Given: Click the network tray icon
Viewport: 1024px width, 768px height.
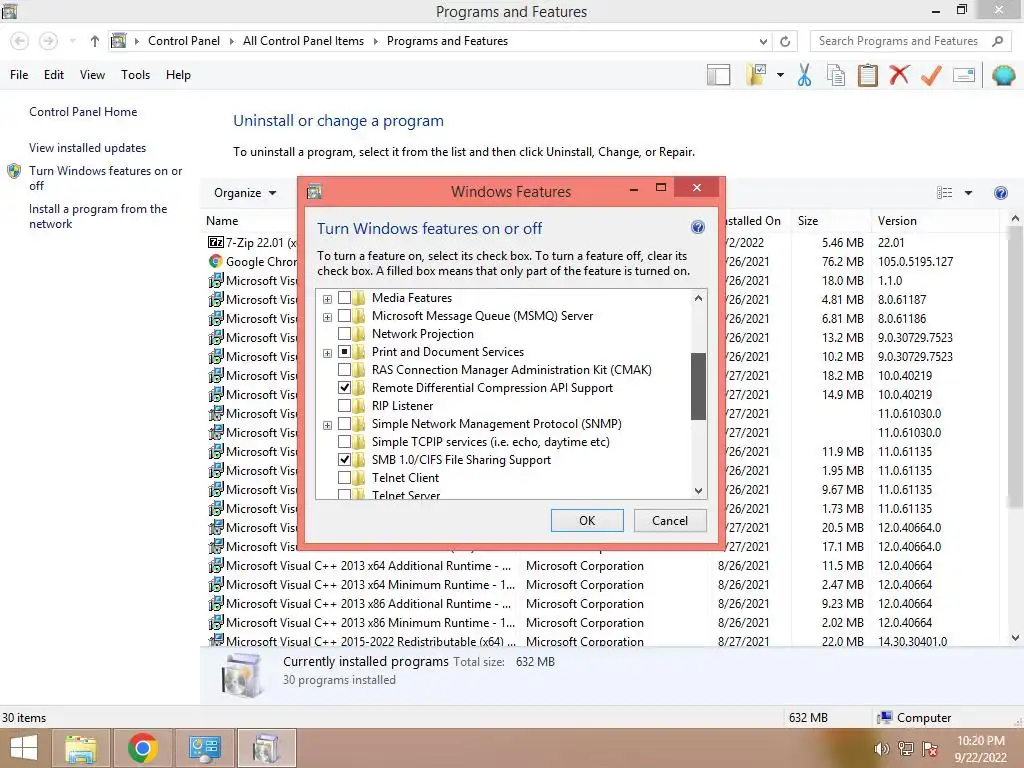Looking at the screenshot, I should (906, 749).
